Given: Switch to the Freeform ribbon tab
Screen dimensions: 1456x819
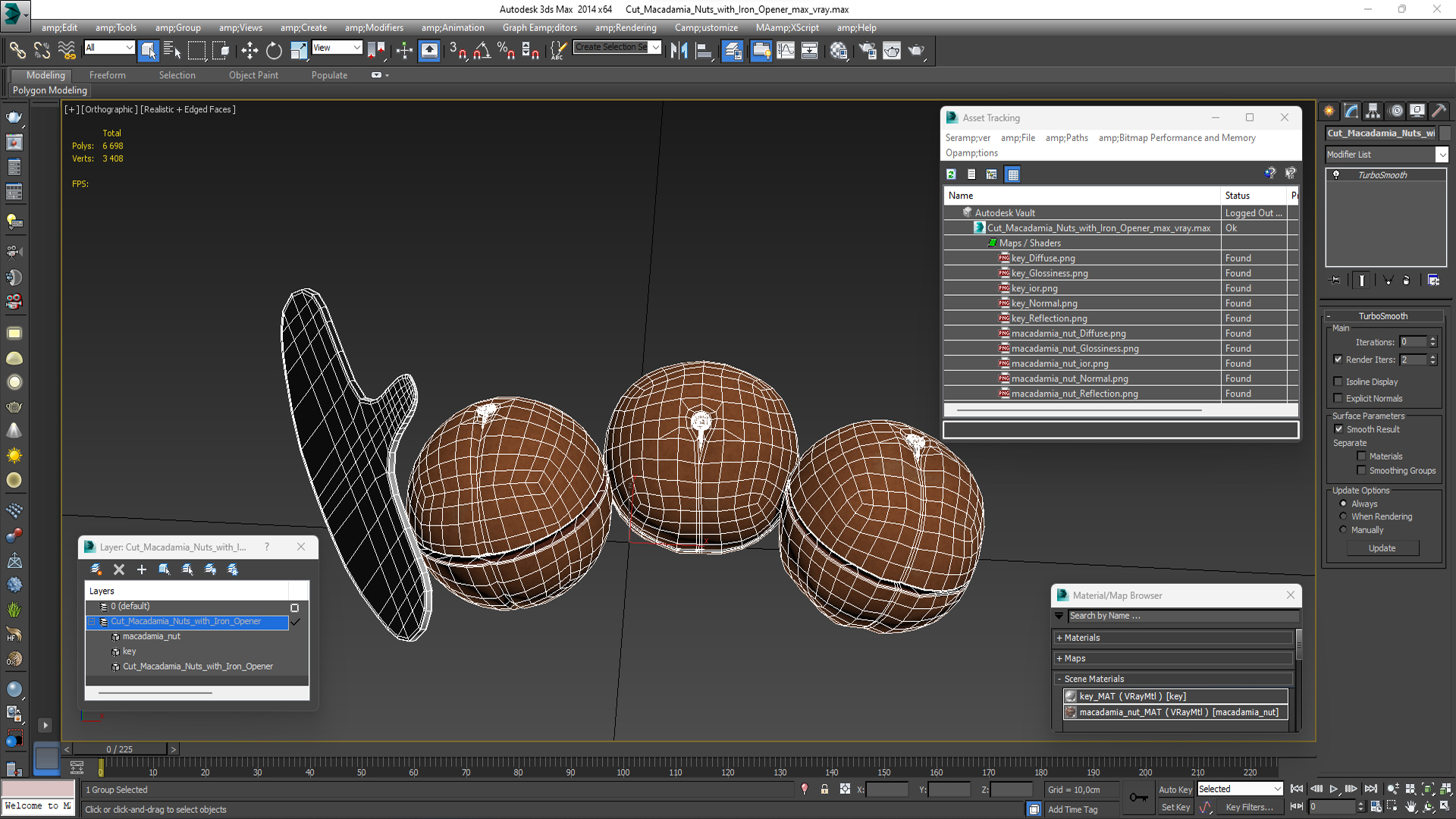Looking at the screenshot, I should point(107,75).
